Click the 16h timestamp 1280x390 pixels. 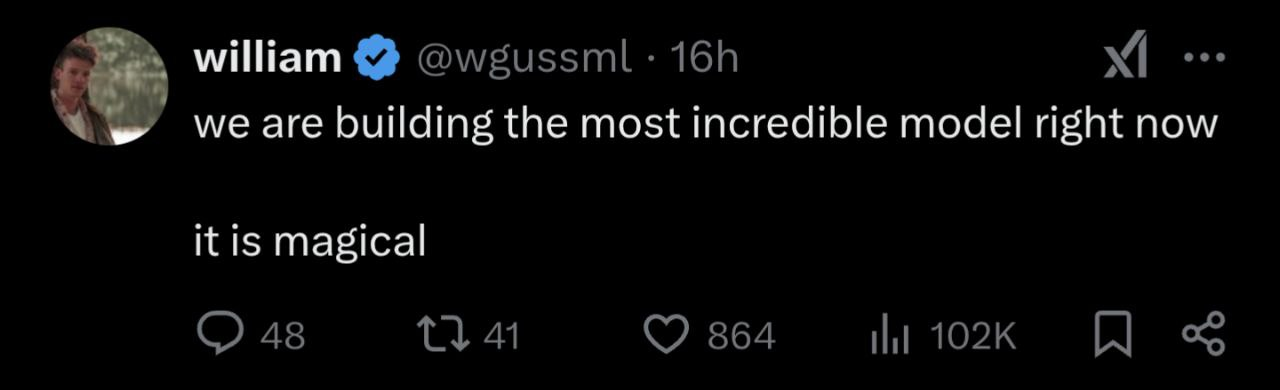[x=702, y=60]
